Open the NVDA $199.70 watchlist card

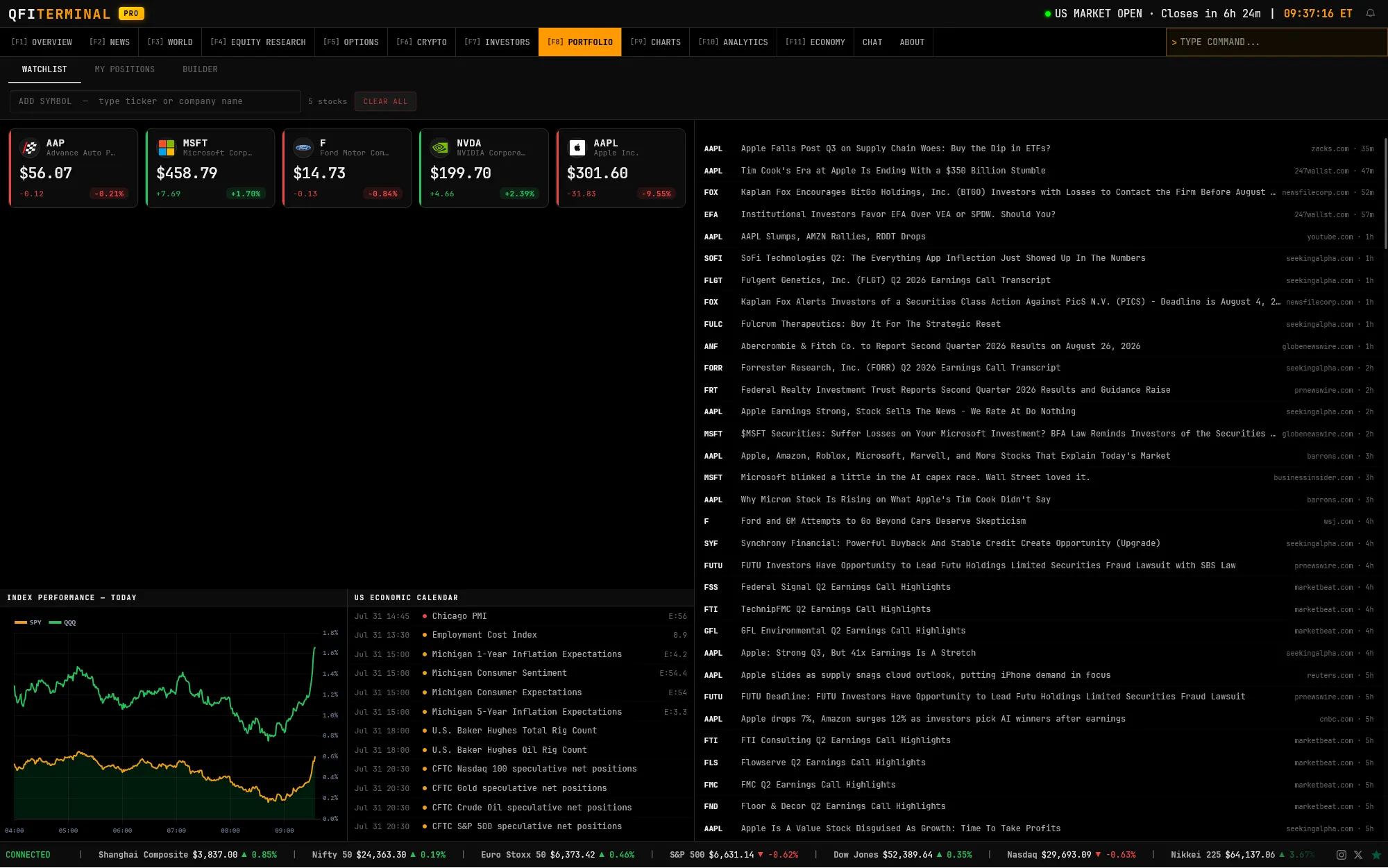484,168
